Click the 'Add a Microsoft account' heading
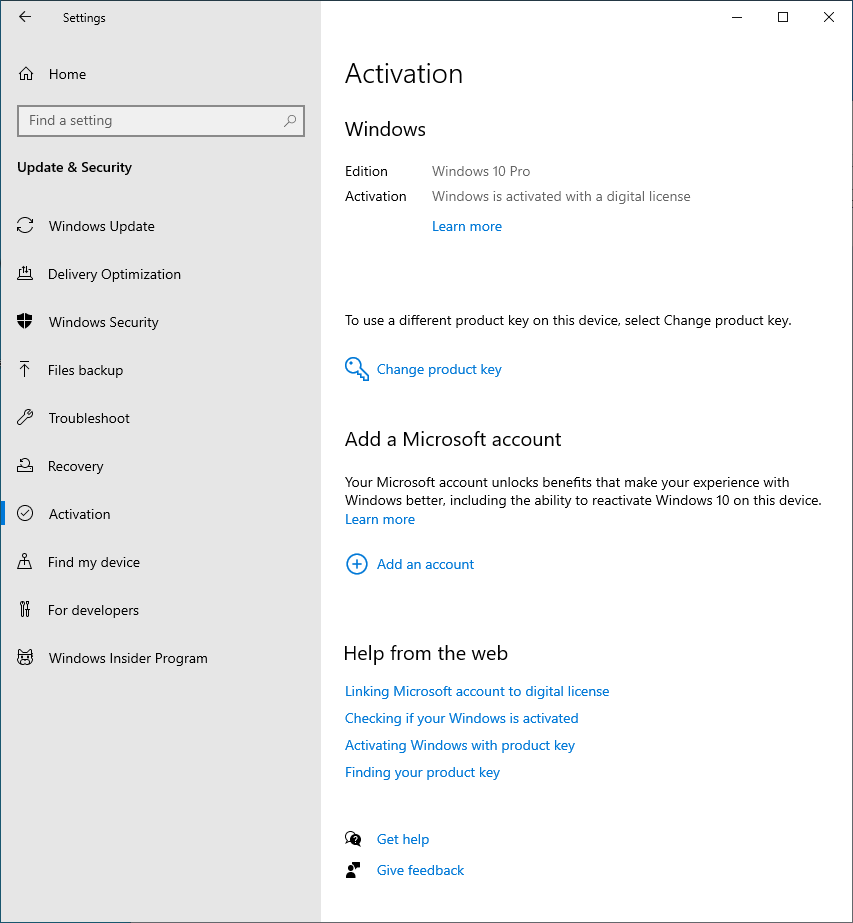This screenshot has width=853, height=923. click(x=453, y=439)
